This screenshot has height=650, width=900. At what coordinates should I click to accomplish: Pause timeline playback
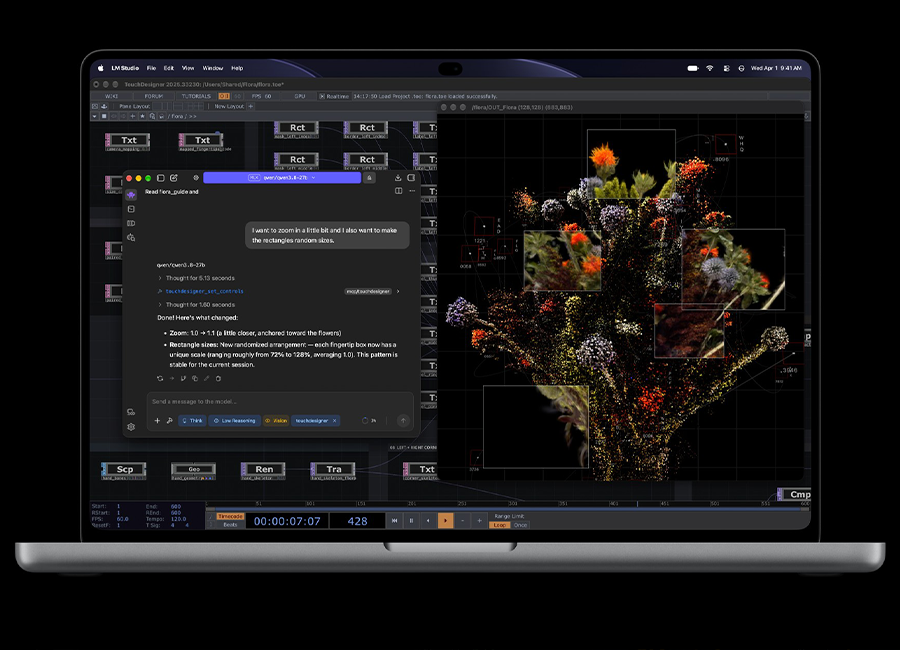pyautogui.click(x=412, y=521)
